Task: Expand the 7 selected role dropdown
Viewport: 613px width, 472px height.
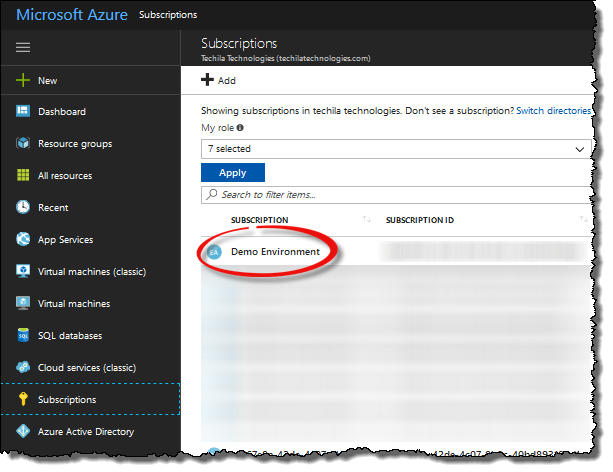Action: (x=396, y=149)
